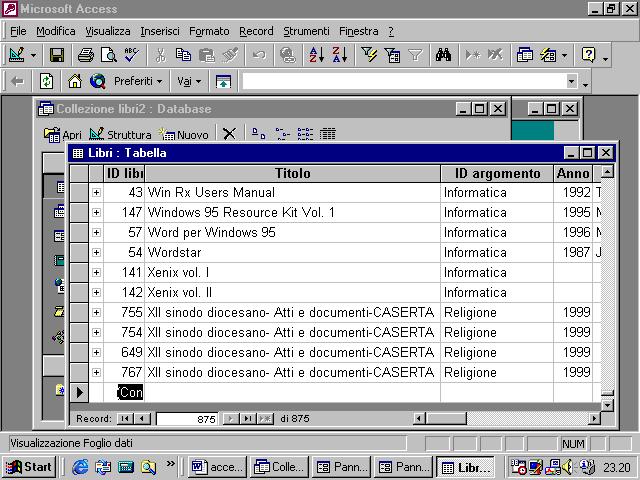Click the web Refresh icon

(46, 82)
